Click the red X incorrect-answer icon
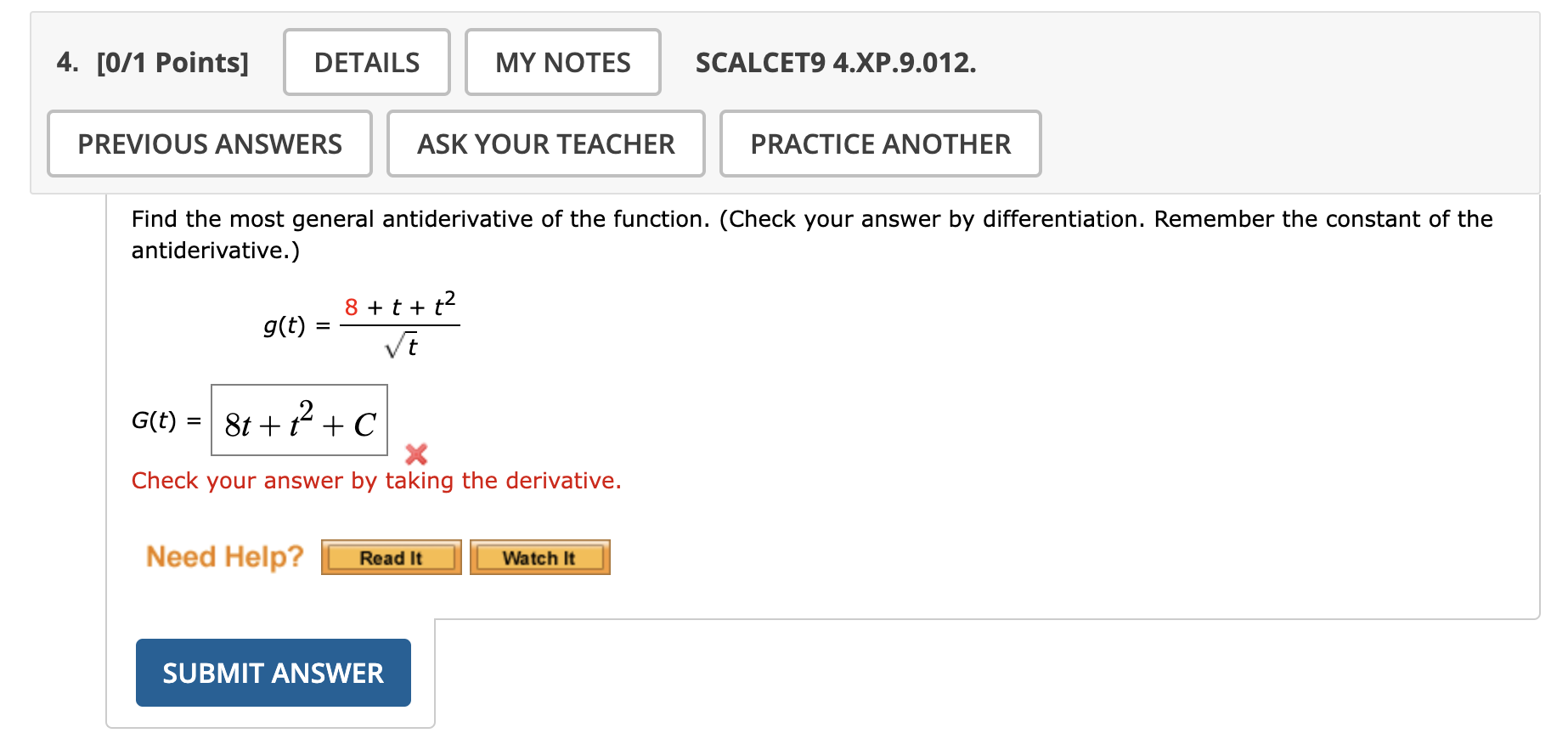1568x750 pixels. (415, 454)
